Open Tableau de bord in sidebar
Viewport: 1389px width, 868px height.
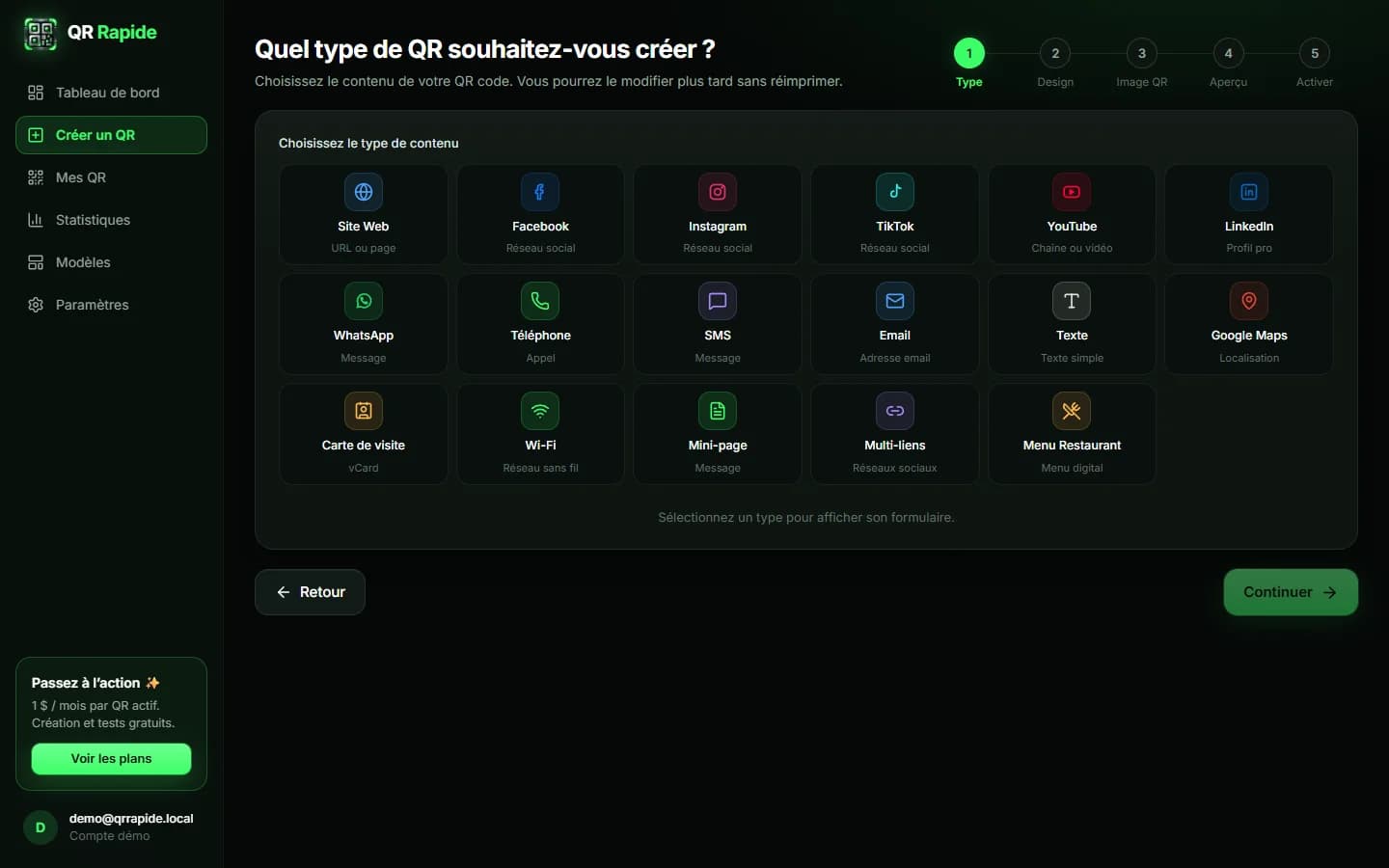(x=111, y=93)
